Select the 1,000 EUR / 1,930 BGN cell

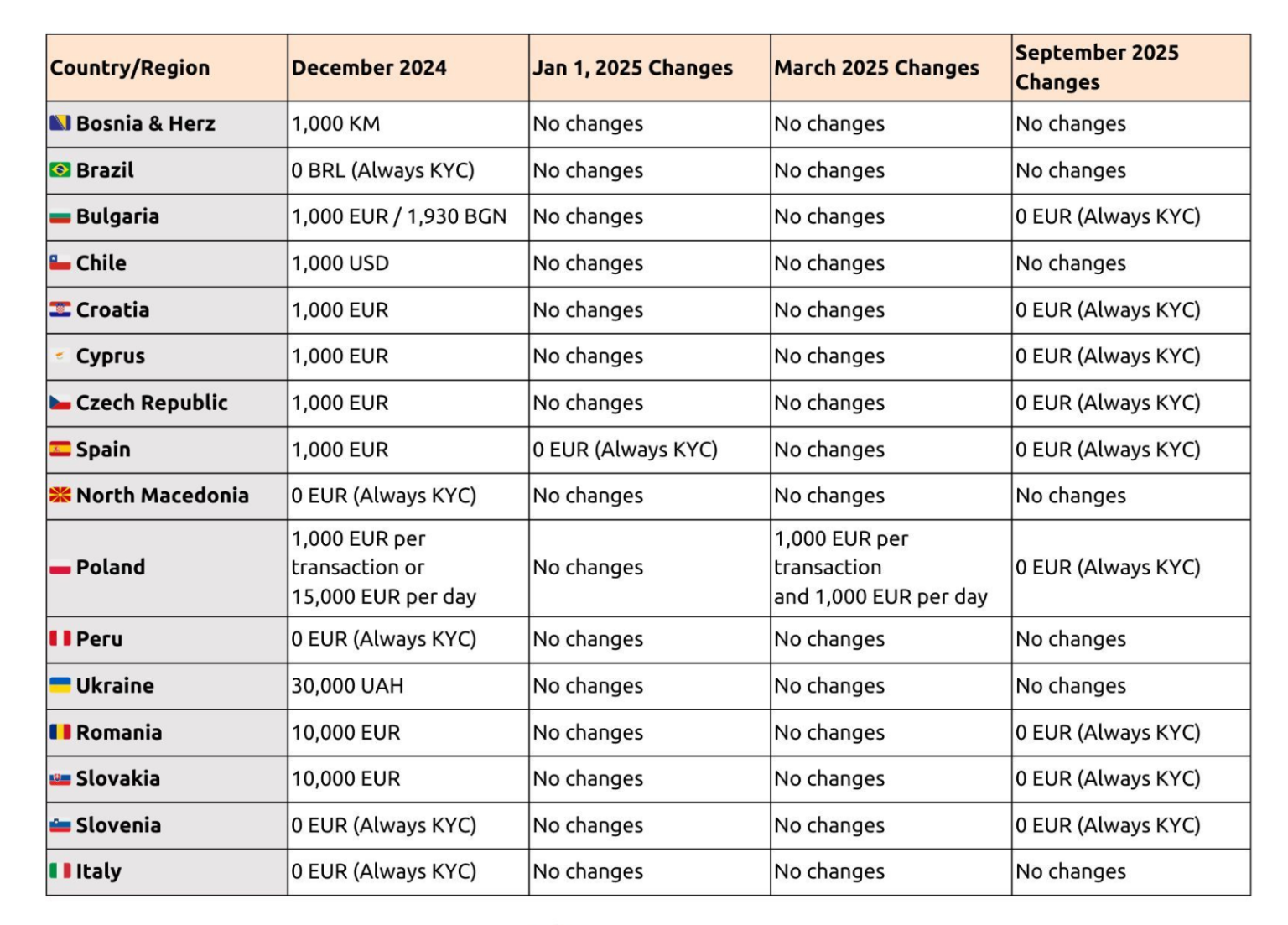click(399, 217)
